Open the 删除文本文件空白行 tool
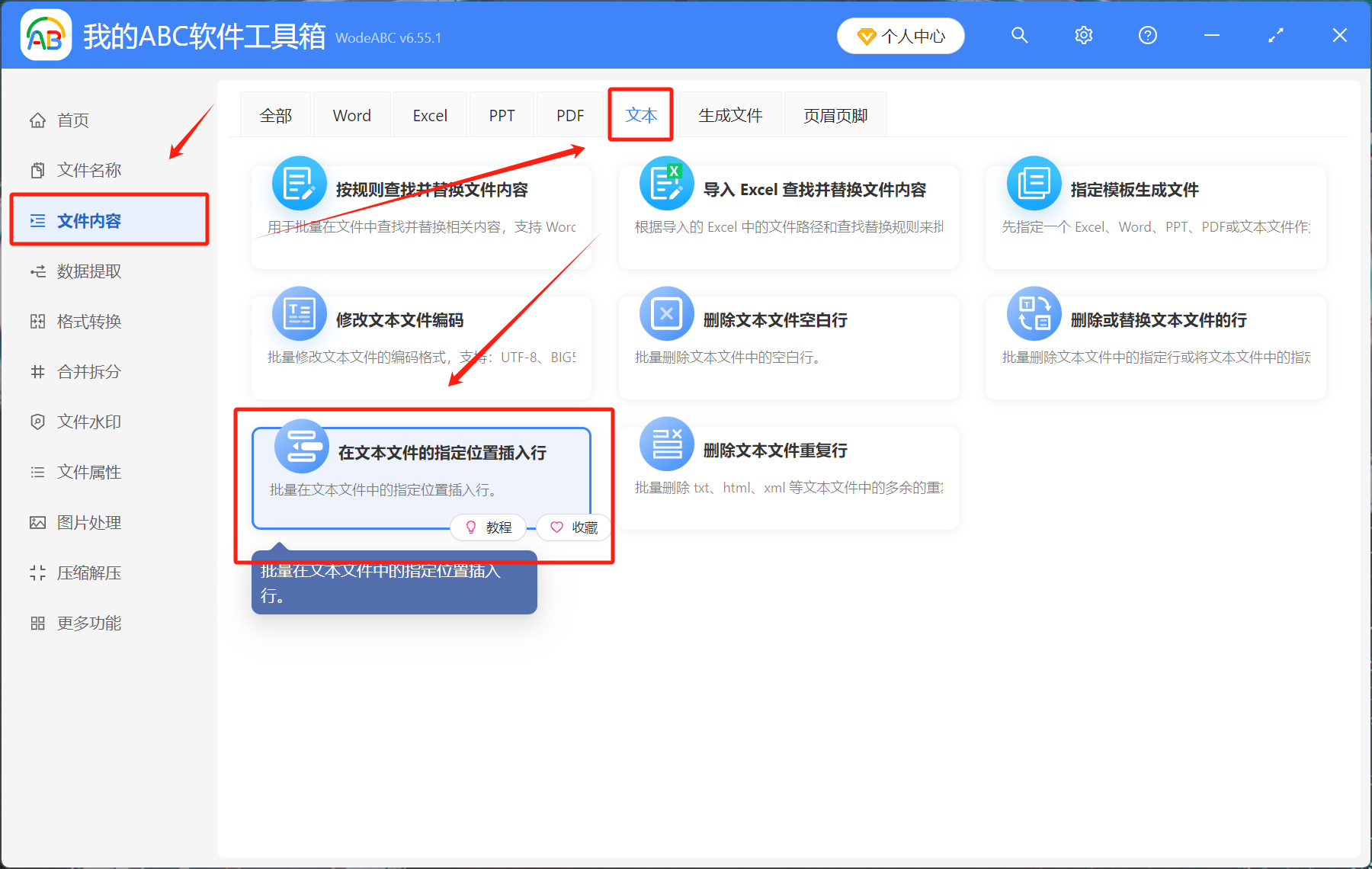Image resolution: width=1372 pixels, height=869 pixels. tap(666, 313)
